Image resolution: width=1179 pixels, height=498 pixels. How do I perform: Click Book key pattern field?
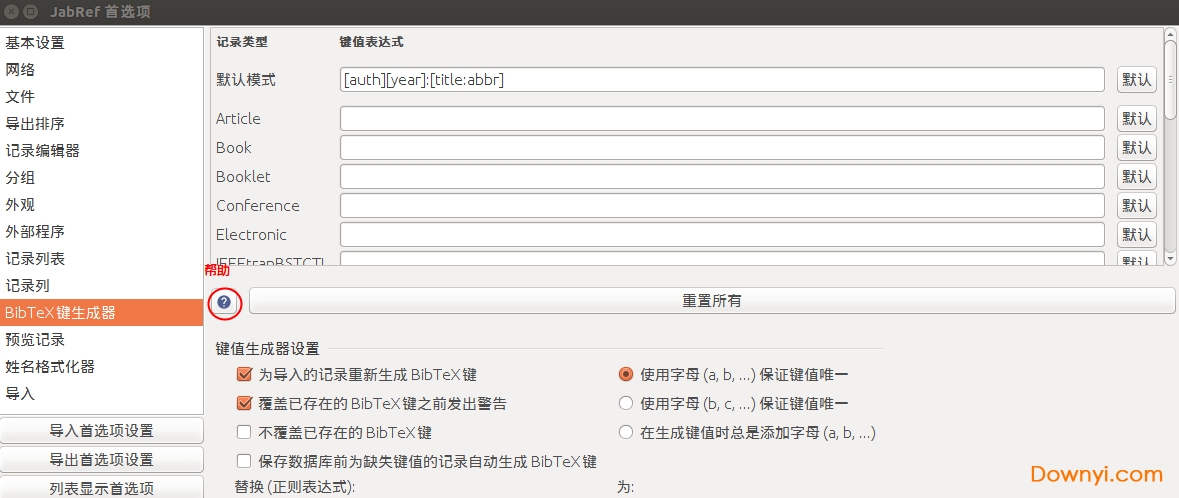pyautogui.click(x=722, y=147)
